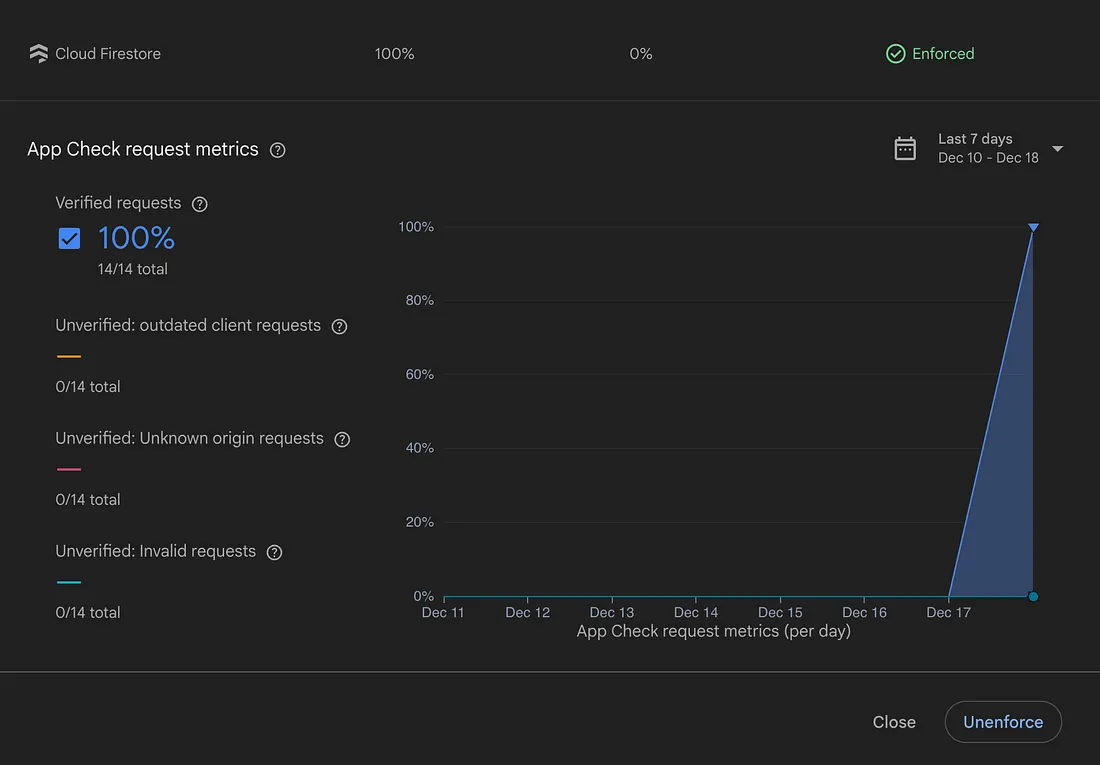Select the pink Unknown origin series line
This screenshot has width=1100, height=765.
[x=69, y=470]
